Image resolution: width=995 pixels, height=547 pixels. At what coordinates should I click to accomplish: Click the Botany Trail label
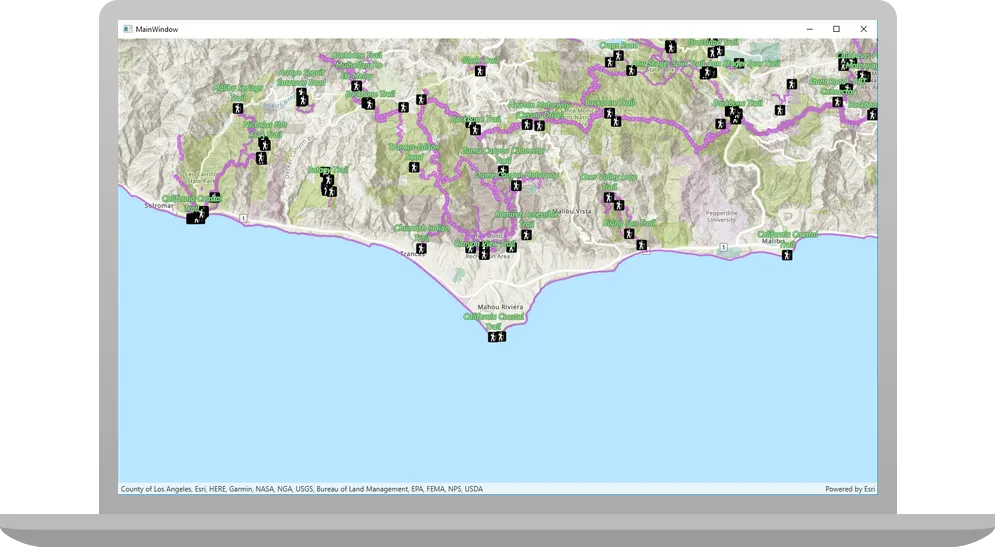tap(328, 169)
